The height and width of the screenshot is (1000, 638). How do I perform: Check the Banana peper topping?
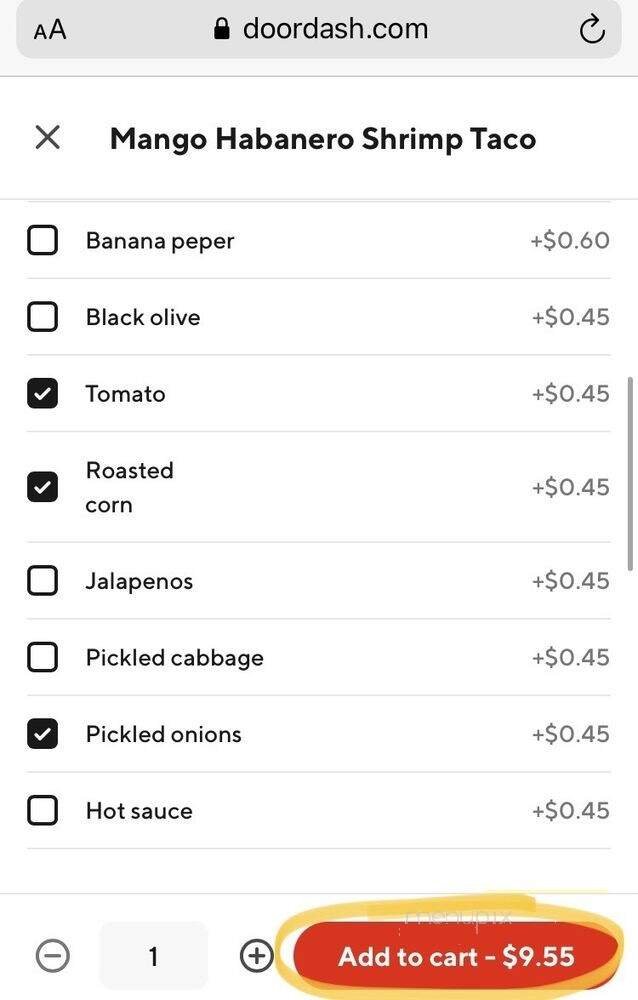click(x=43, y=240)
